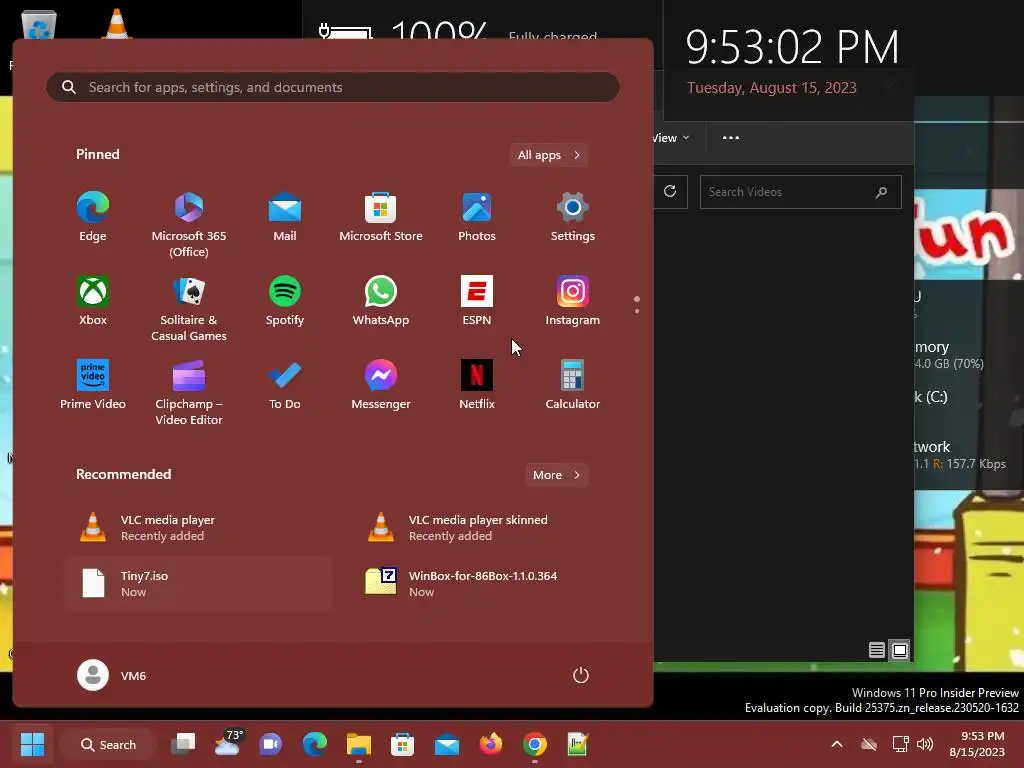Focus the Start menu search box
1024x768 pixels.
pos(332,87)
